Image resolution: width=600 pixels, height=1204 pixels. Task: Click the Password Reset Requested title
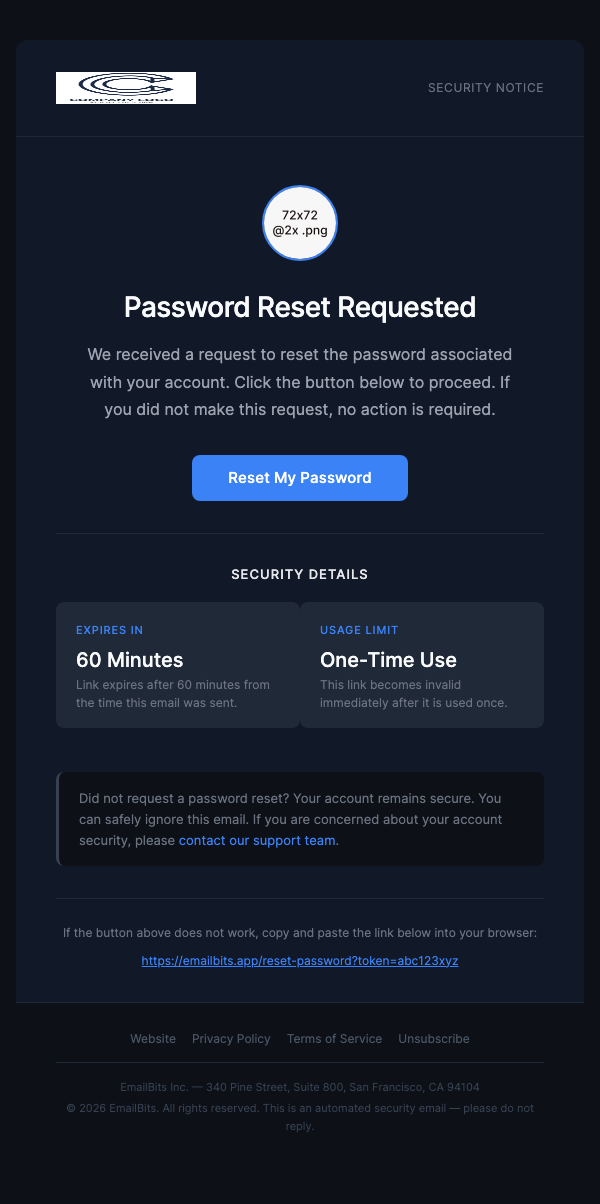click(299, 307)
